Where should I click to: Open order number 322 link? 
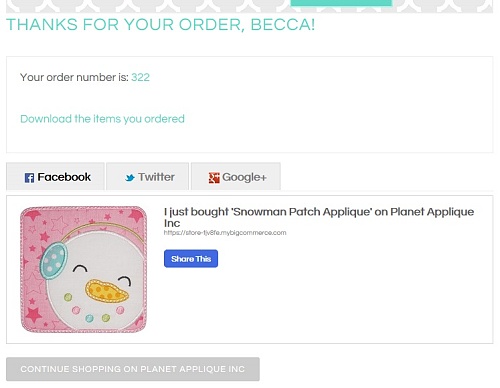coord(140,77)
